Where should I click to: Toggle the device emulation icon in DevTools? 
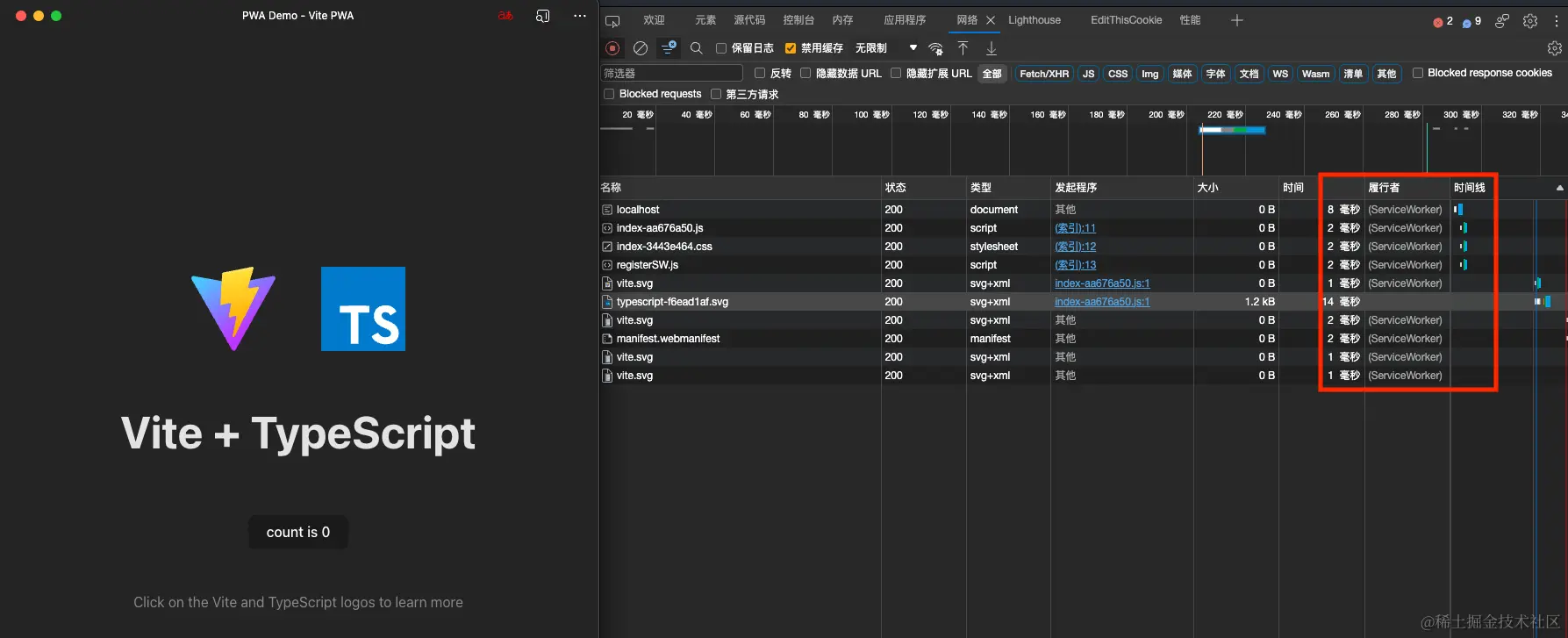pyautogui.click(x=612, y=20)
